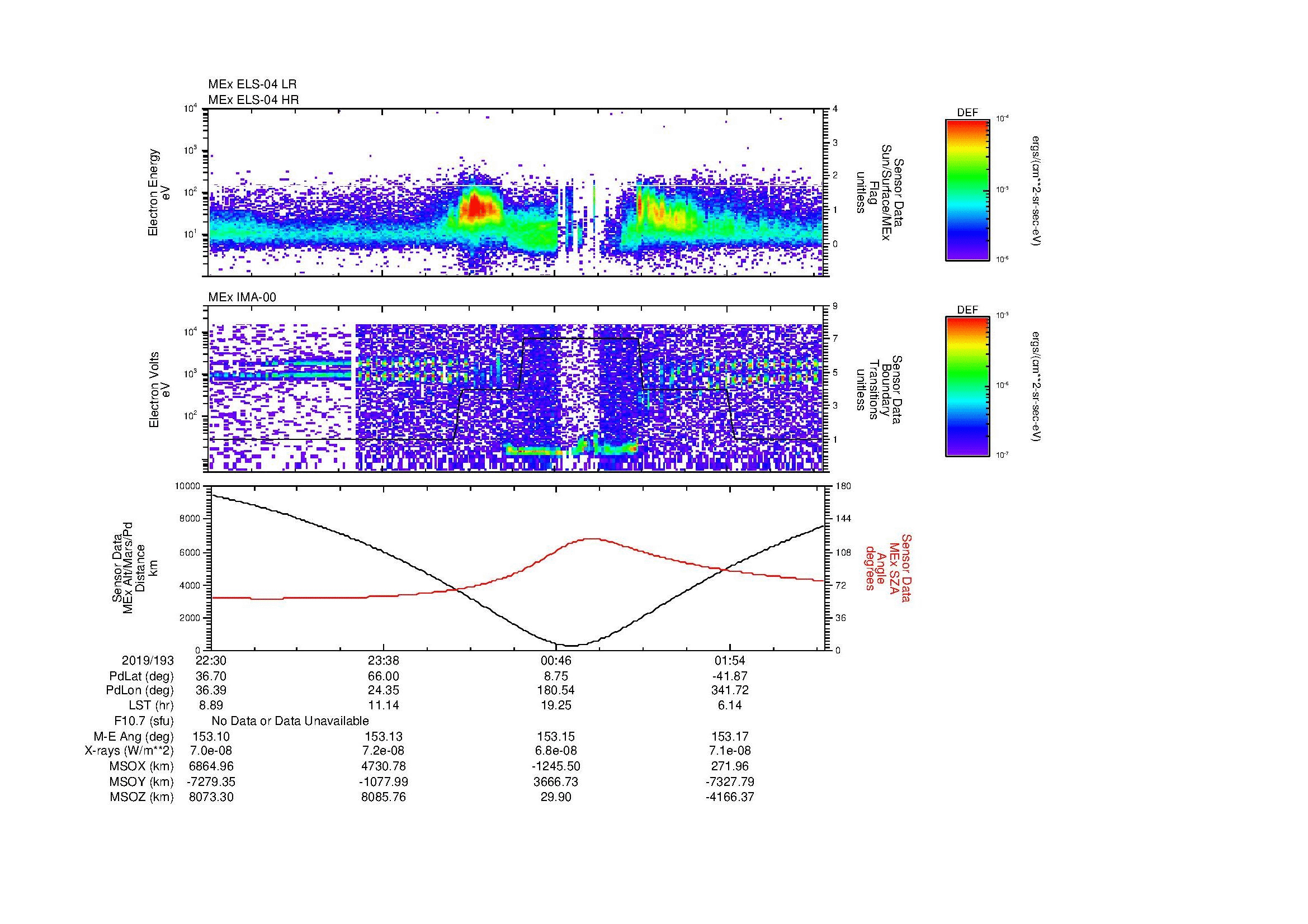Click the 'Boundary Transitions' axis label
Screen dimensions: 1308x924
tap(879, 389)
